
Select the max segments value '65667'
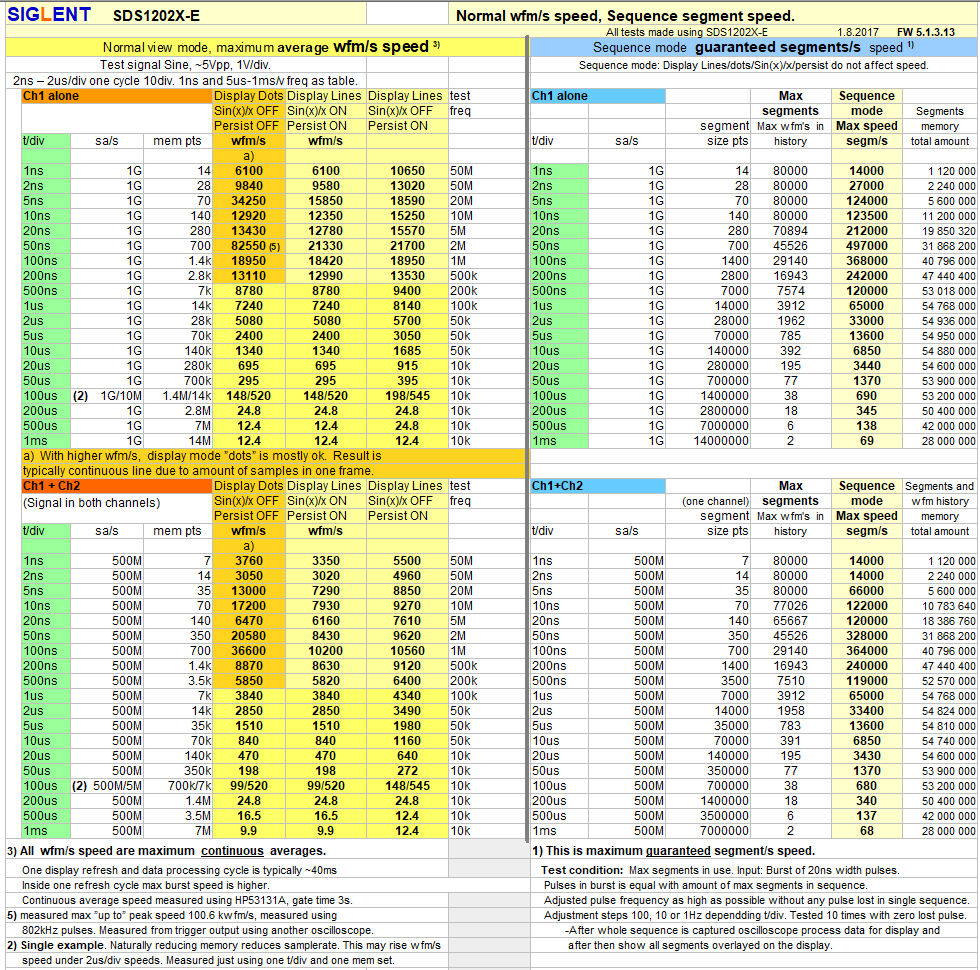[790, 621]
